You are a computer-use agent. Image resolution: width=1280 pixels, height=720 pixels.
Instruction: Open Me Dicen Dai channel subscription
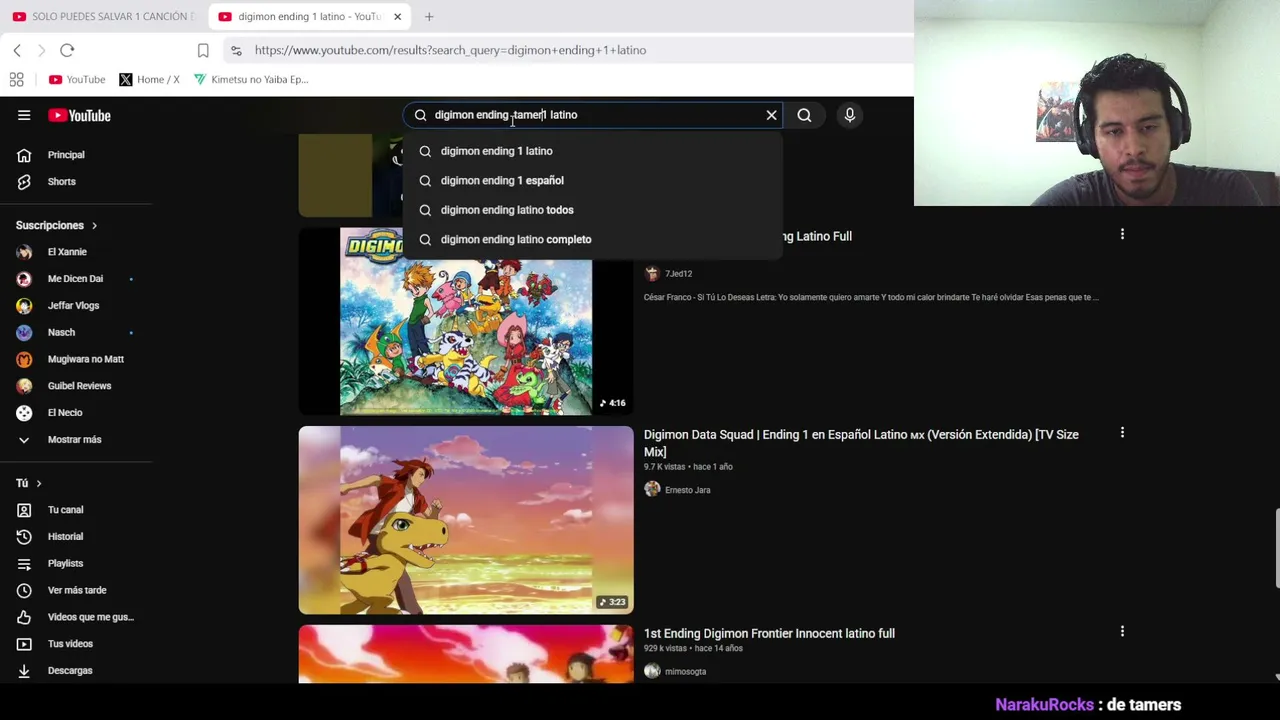click(76, 279)
